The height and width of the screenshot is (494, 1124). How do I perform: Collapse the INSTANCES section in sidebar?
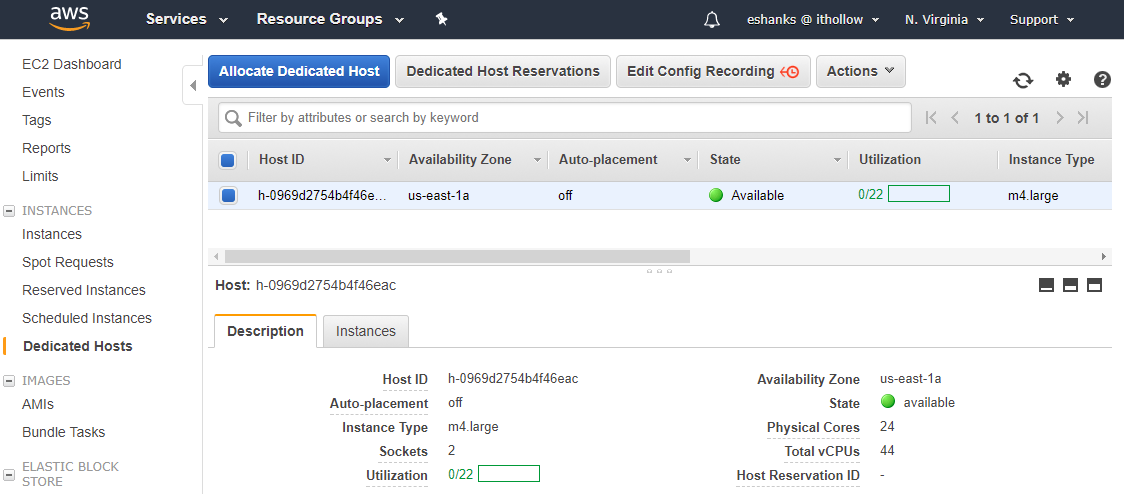[x=10, y=211]
